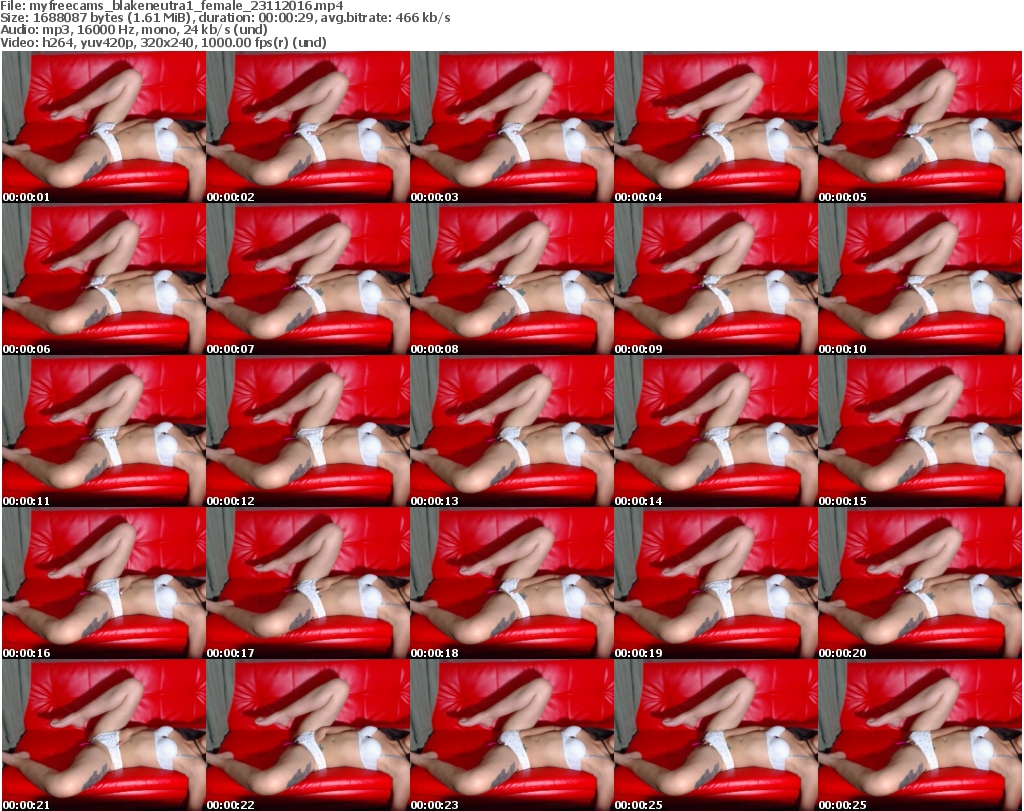Click the frame with timestamp 00:00:07
The height and width of the screenshot is (811, 1024).
308,279
